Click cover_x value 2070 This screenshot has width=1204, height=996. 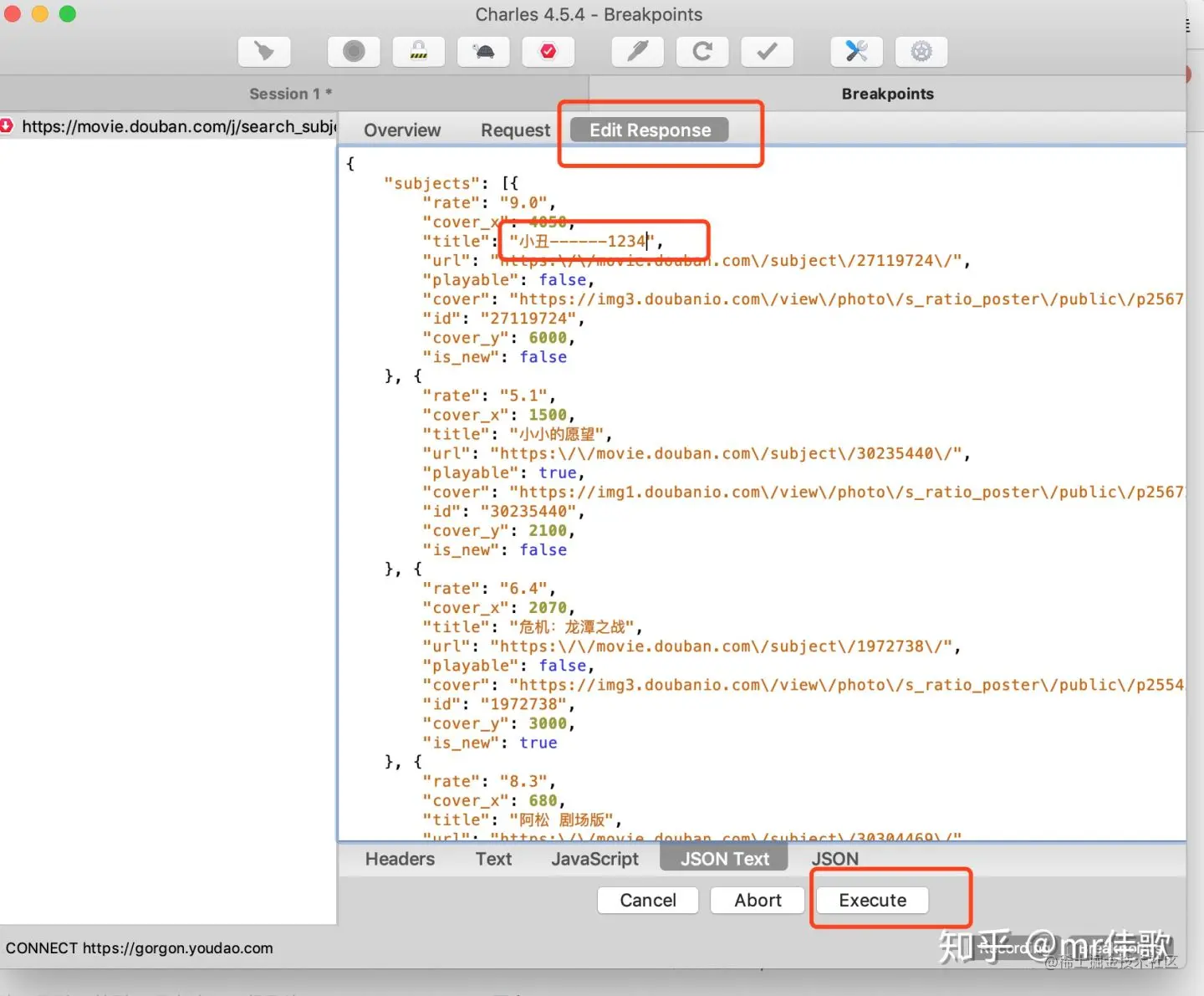(548, 608)
